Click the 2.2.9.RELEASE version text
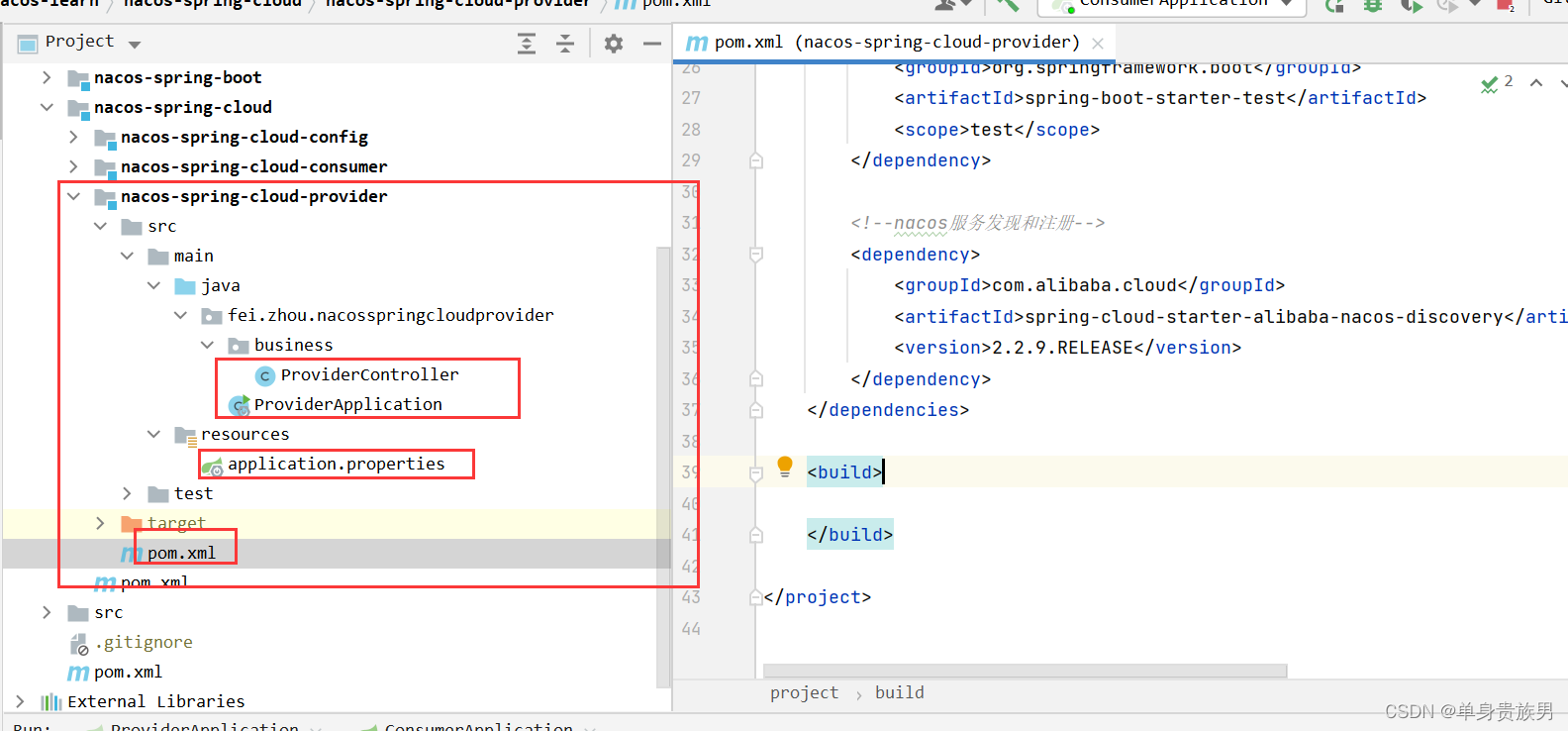1568x731 pixels. tap(1063, 348)
